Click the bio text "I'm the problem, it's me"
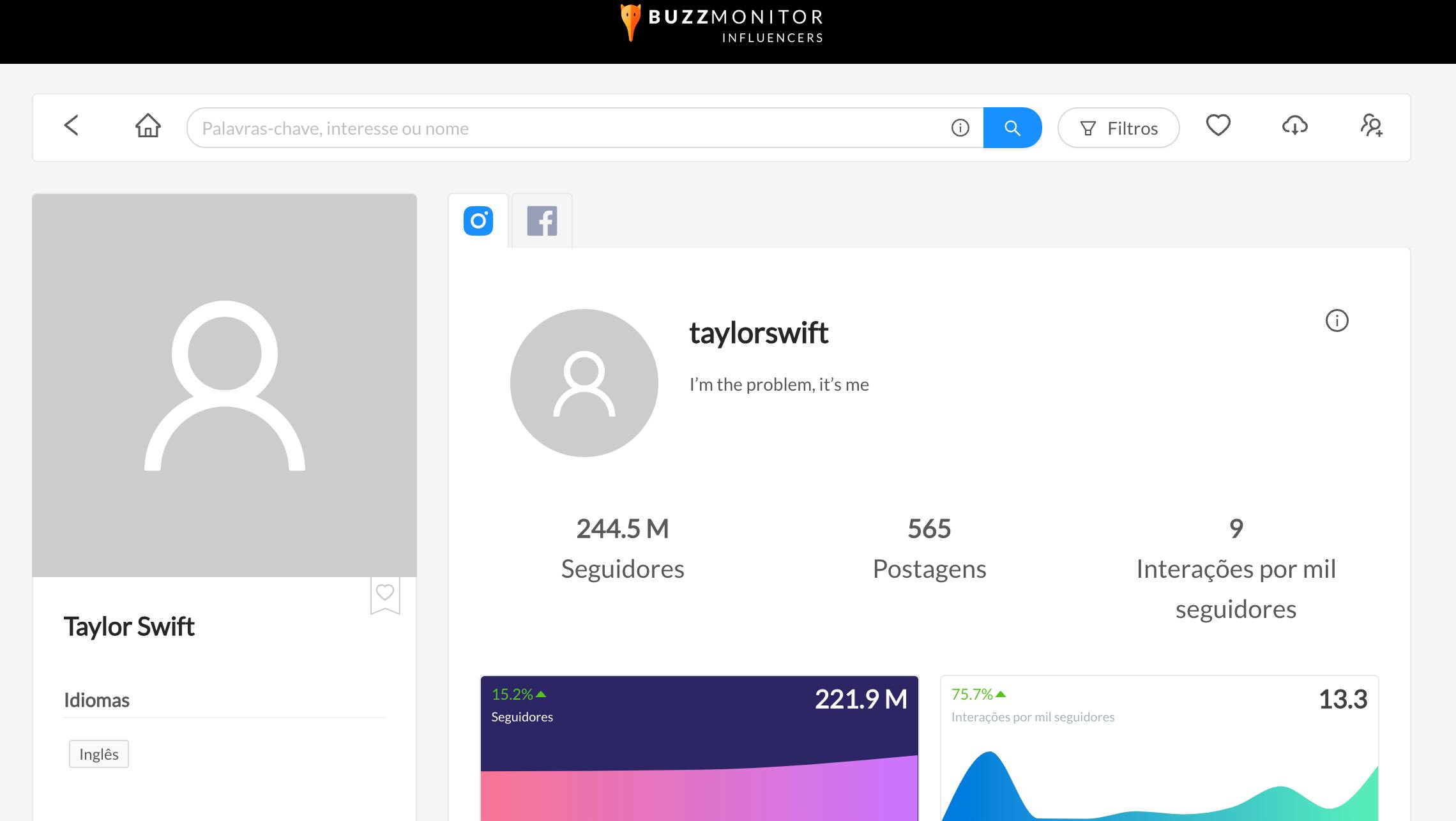1456x821 pixels. tap(779, 384)
